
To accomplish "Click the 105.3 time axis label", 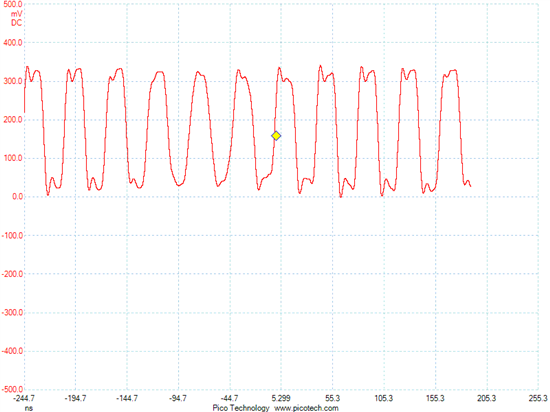I will [x=384, y=399].
